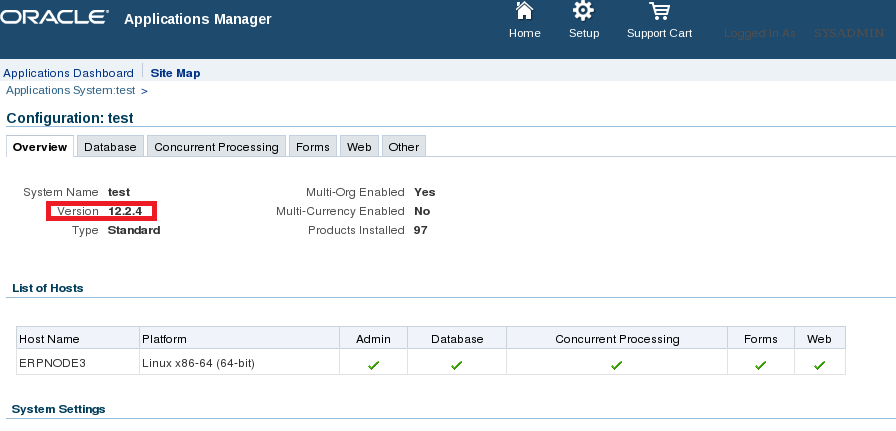Click the SYSADMIN username text

point(849,33)
